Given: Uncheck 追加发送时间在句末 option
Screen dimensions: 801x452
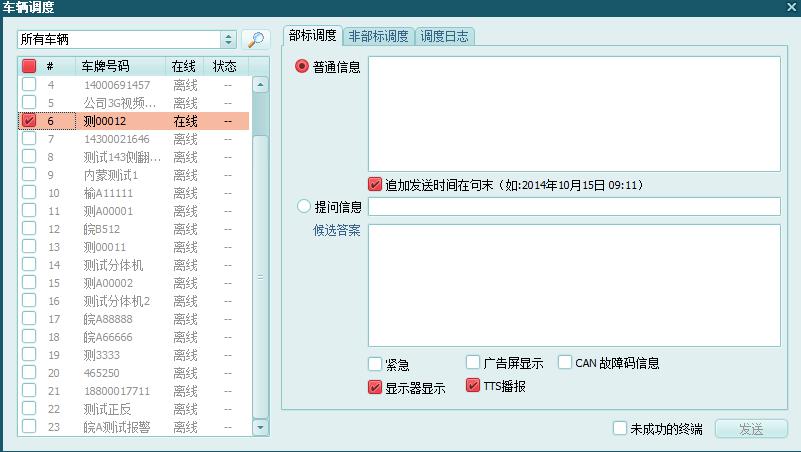Looking at the screenshot, I should point(375,184).
